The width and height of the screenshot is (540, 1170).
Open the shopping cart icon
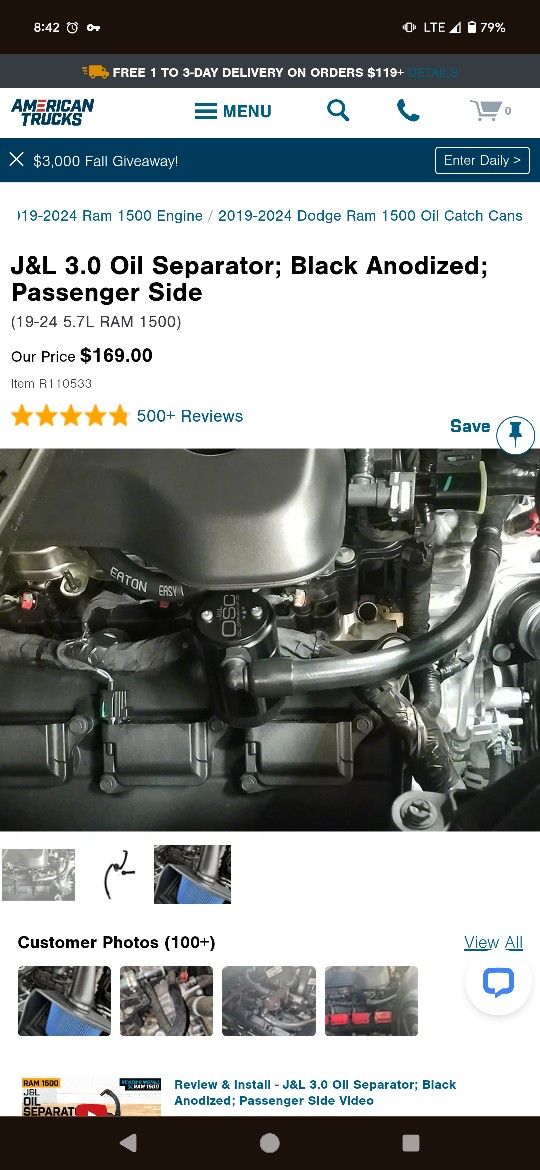490,111
